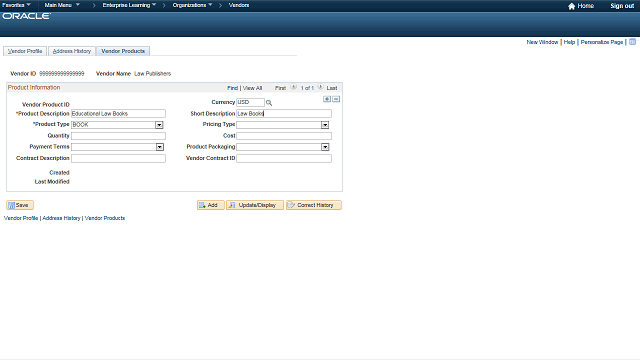This screenshot has height=360, width=640.
Task: Focus the Currency input field
Action: click(250, 102)
